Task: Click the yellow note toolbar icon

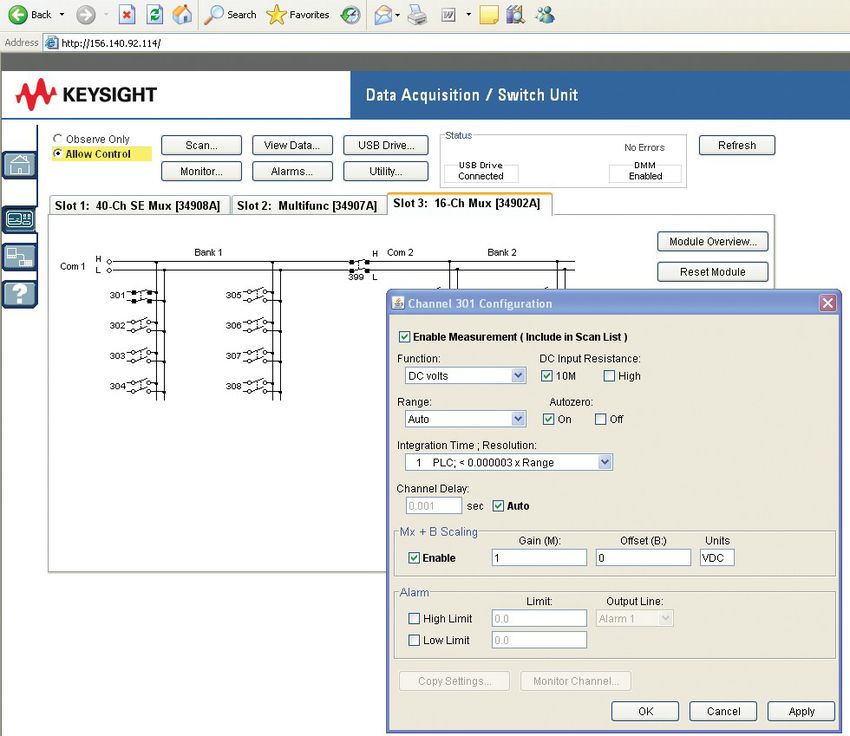Action: tap(488, 15)
